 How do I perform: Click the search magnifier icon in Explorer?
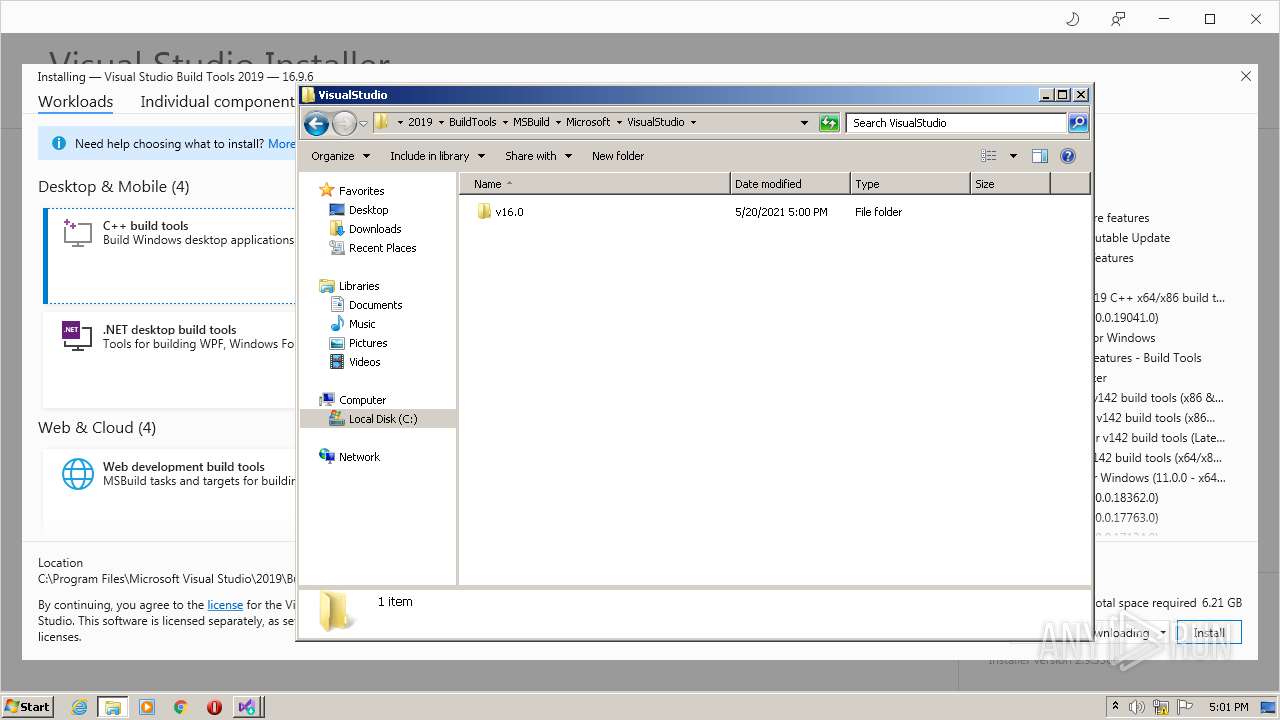(x=1077, y=123)
